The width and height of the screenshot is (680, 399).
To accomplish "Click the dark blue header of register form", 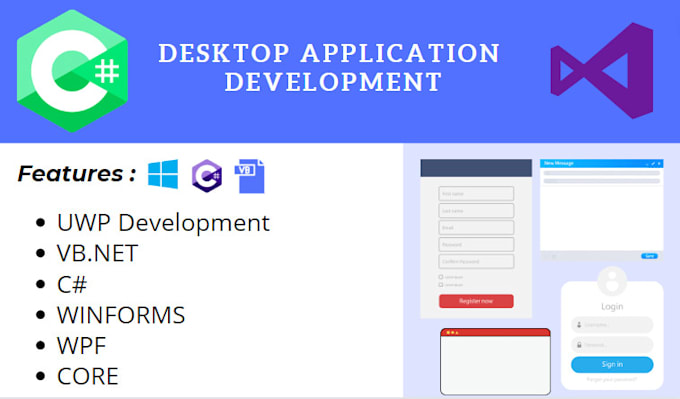I will (x=476, y=168).
